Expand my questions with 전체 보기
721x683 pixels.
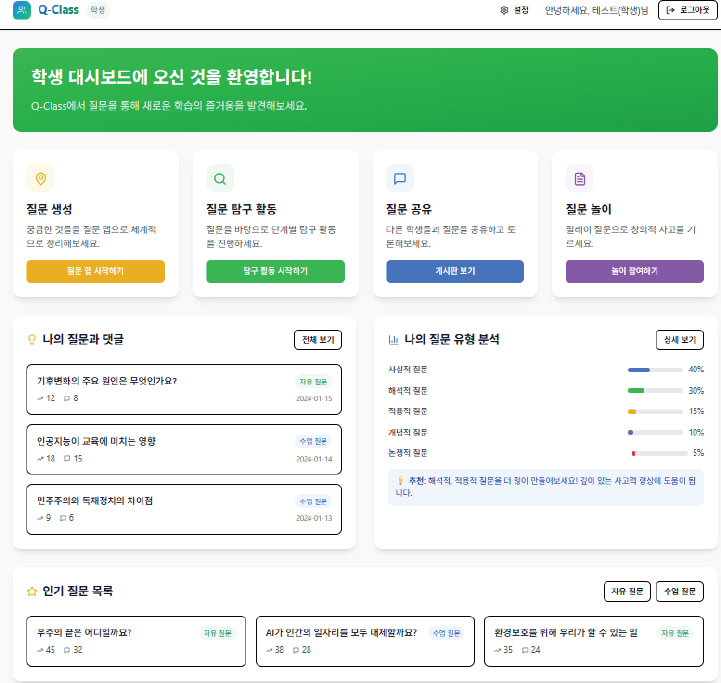point(318,340)
